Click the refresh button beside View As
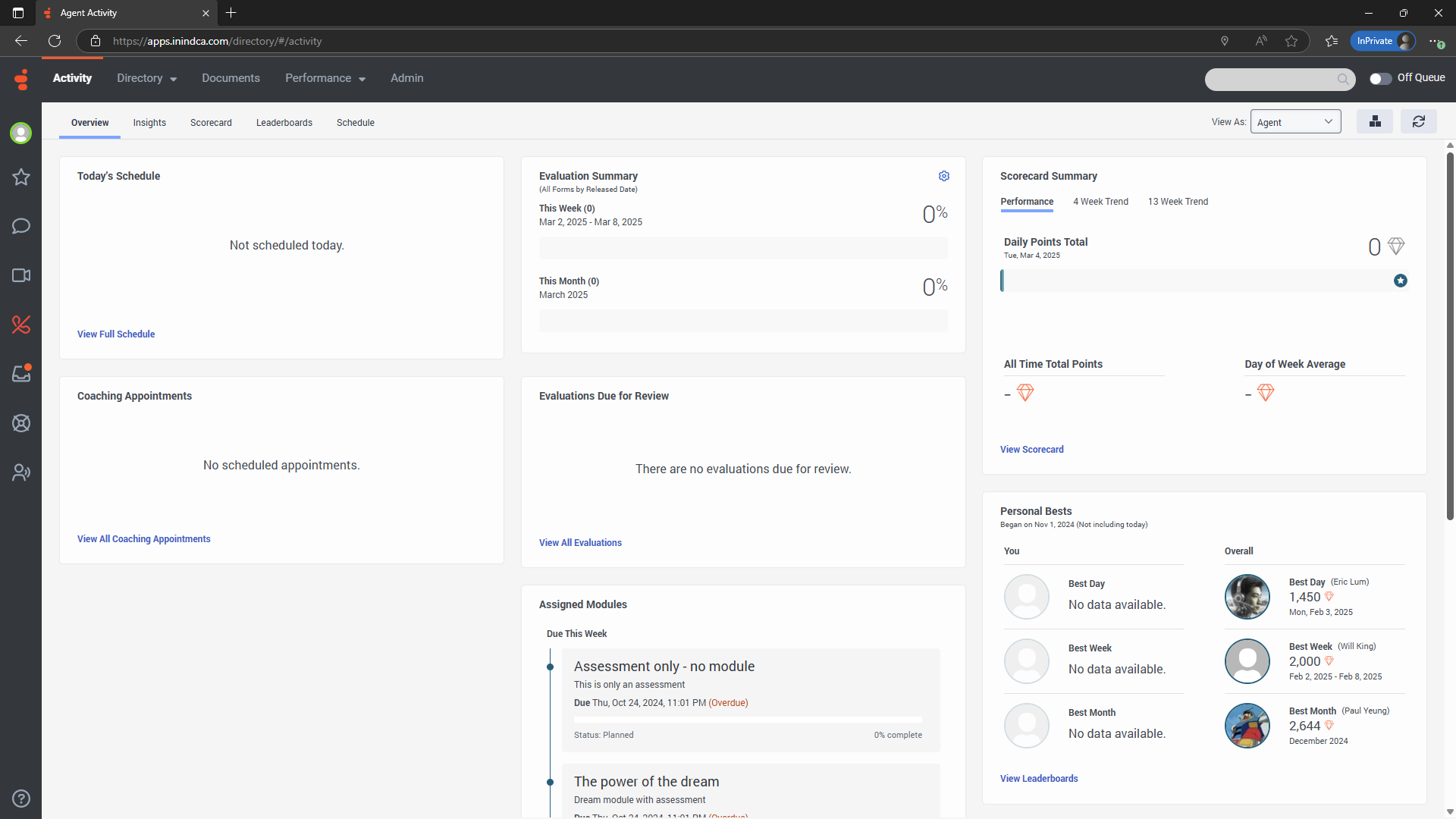The height and width of the screenshot is (819, 1456). (1418, 121)
